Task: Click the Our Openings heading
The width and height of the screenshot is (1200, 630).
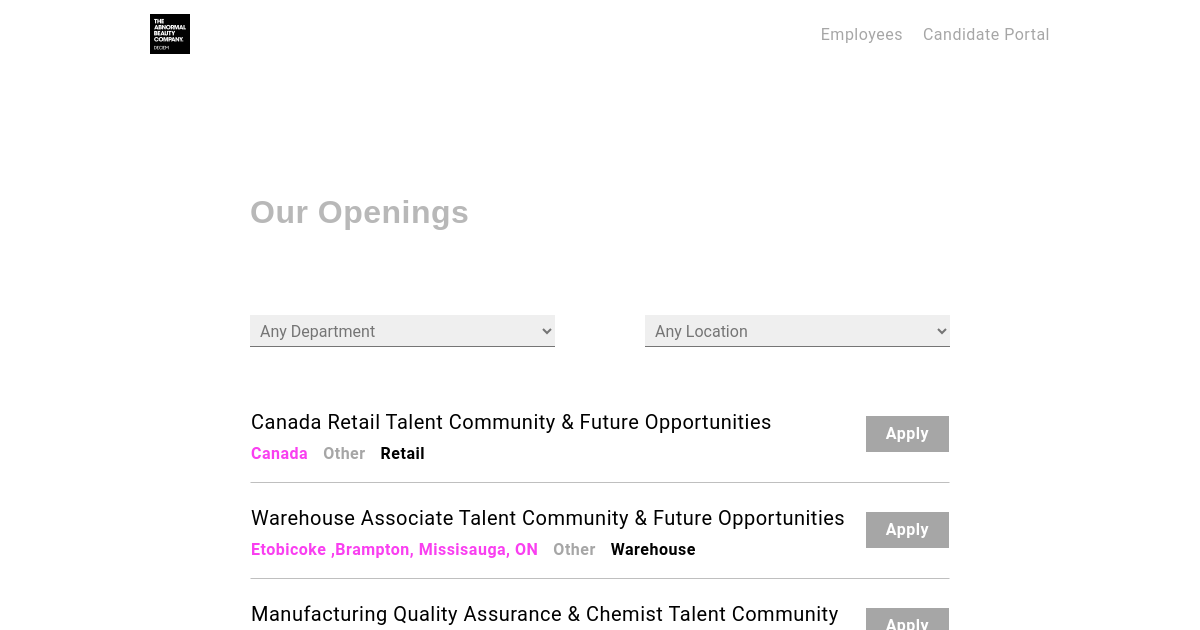Action: 359,212
